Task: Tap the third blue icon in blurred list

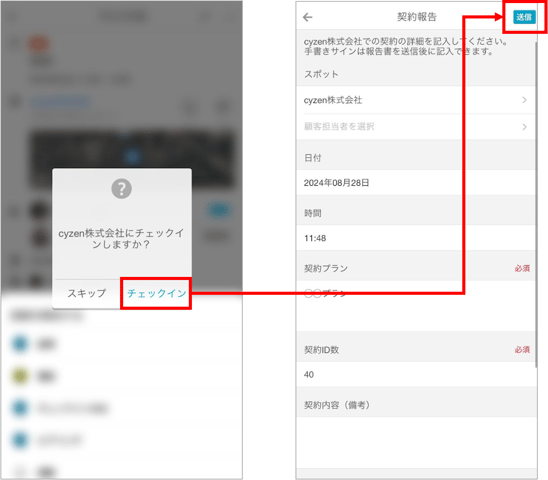Action: click(x=20, y=408)
